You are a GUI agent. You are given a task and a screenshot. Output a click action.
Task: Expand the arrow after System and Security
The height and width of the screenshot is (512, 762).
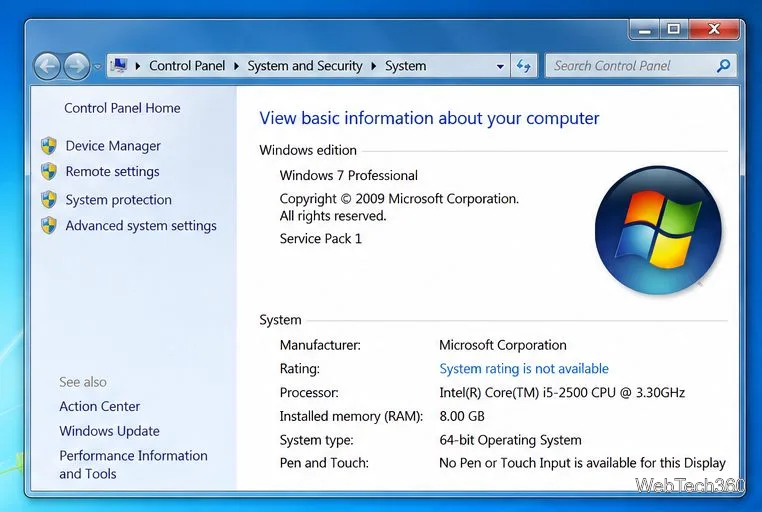[373, 66]
